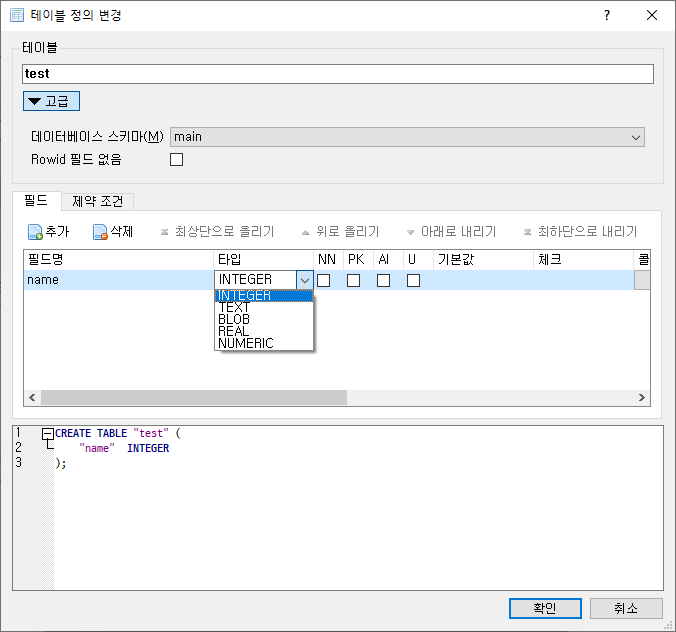
Task: Enable NN checkbox for name field
Action: coord(324,281)
